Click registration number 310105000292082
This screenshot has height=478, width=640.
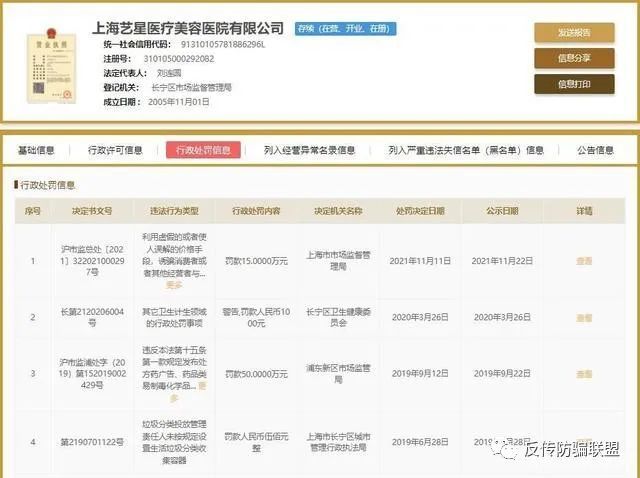click(x=179, y=59)
